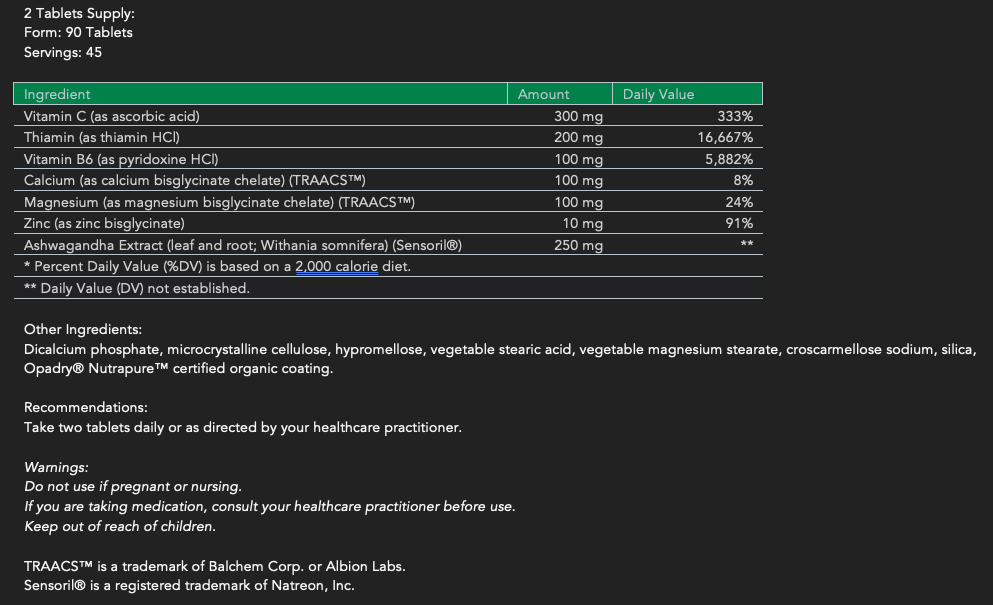This screenshot has height=605, width=993.
Task: Click the 333% daily value cell
Action: coord(735,116)
